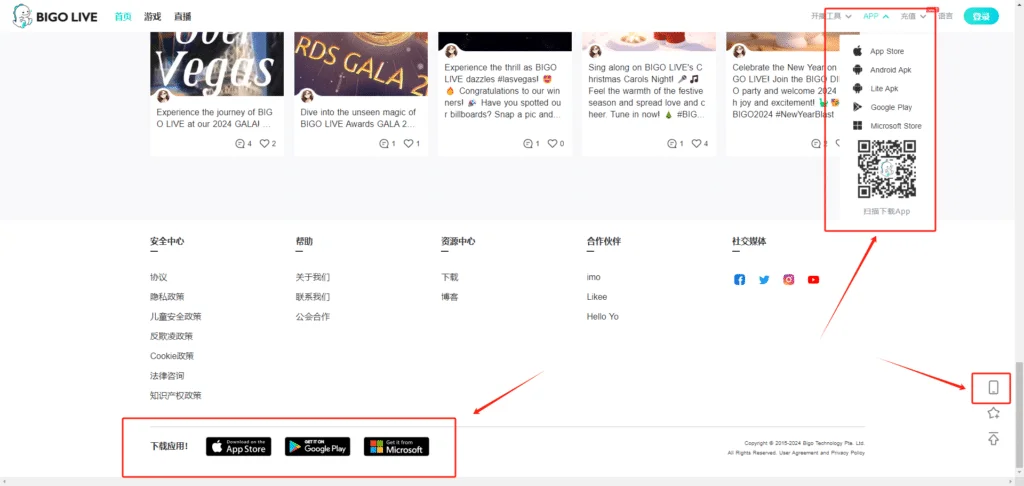Click the floating star favorite icon
Image resolution: width=1024 pixels, height=486 pixels.
(x=993, y=413)
